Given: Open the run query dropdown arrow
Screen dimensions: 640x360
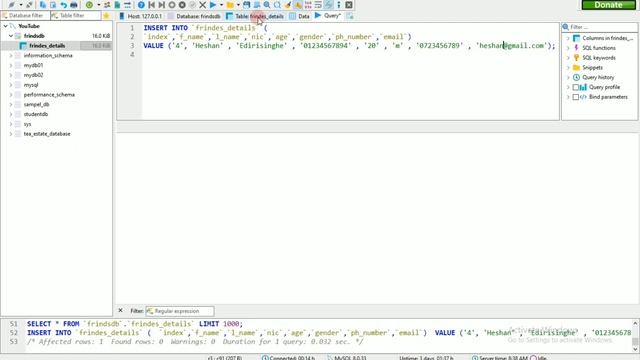Looking at the screenshot, I should [221, 5].
